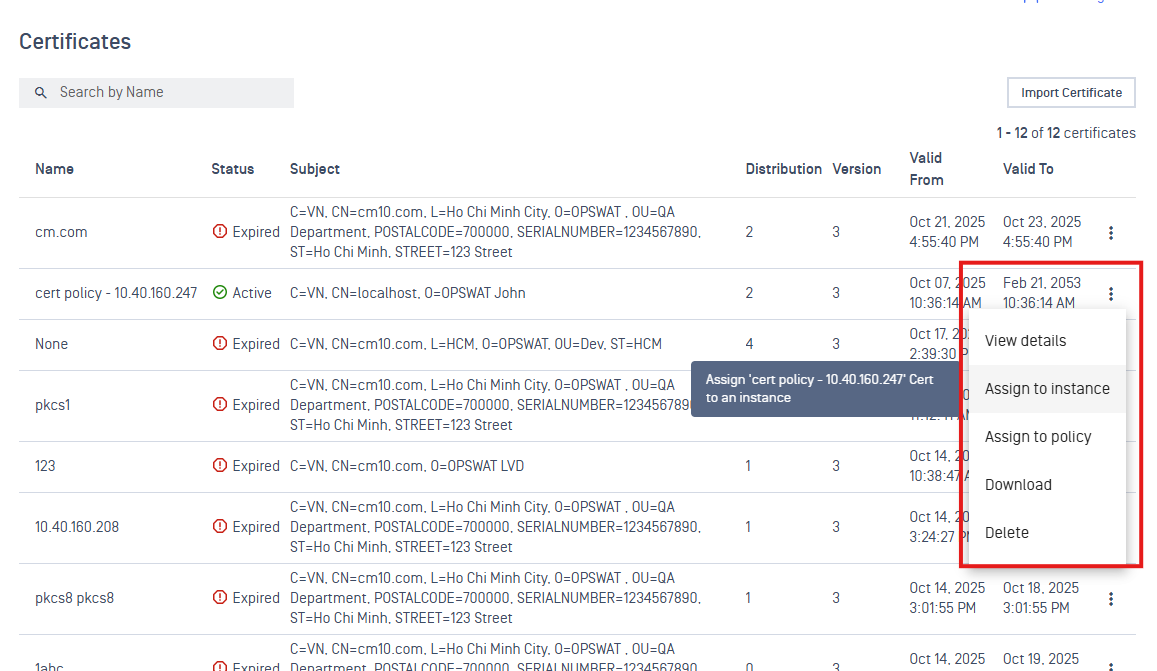The width and height of the screenshot is (1157, 671).
Task: Click the green Active status icon
Action: (220, 293)
